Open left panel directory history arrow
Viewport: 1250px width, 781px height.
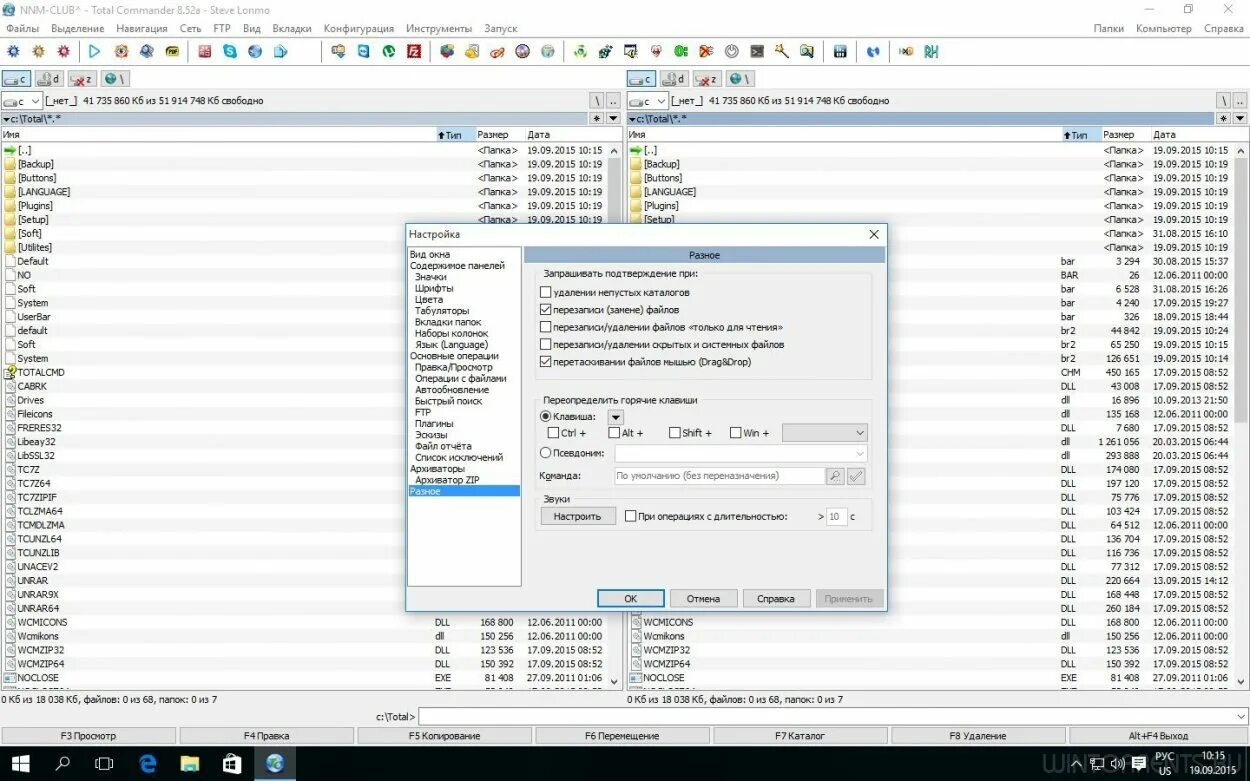point(613,118)
